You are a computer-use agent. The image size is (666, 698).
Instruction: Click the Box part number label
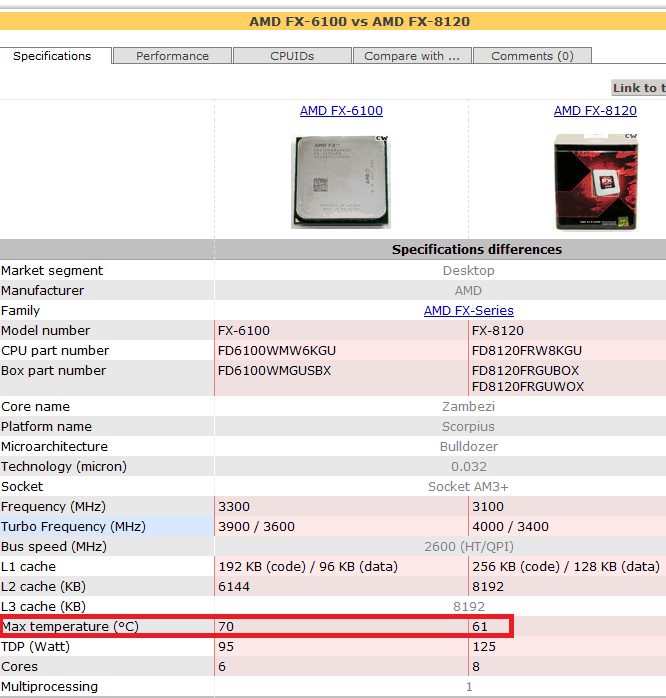click(53, 370)
